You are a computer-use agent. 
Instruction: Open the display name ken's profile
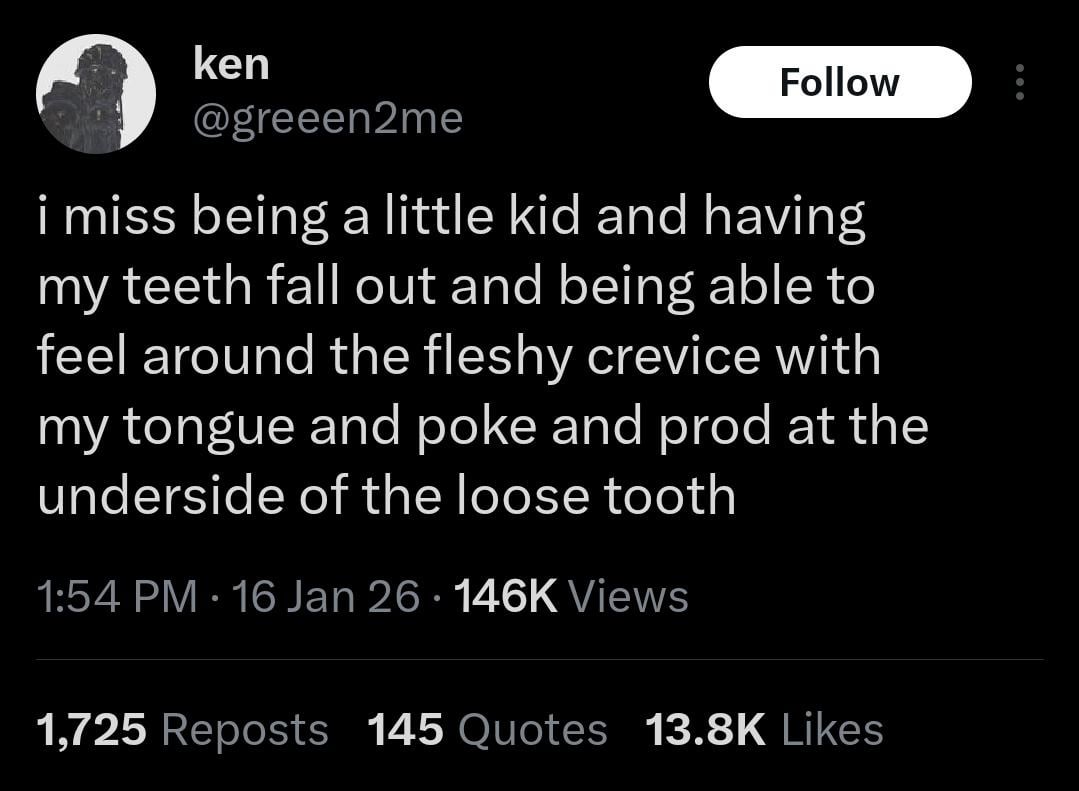click(x=231, y=65)
